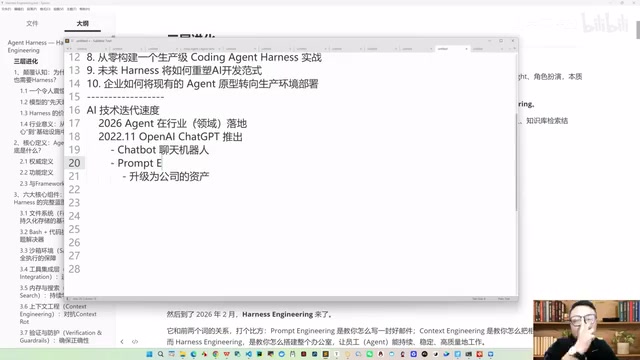
Task: Open WeChat from the taskbar
Action: (x=370, y=354)
